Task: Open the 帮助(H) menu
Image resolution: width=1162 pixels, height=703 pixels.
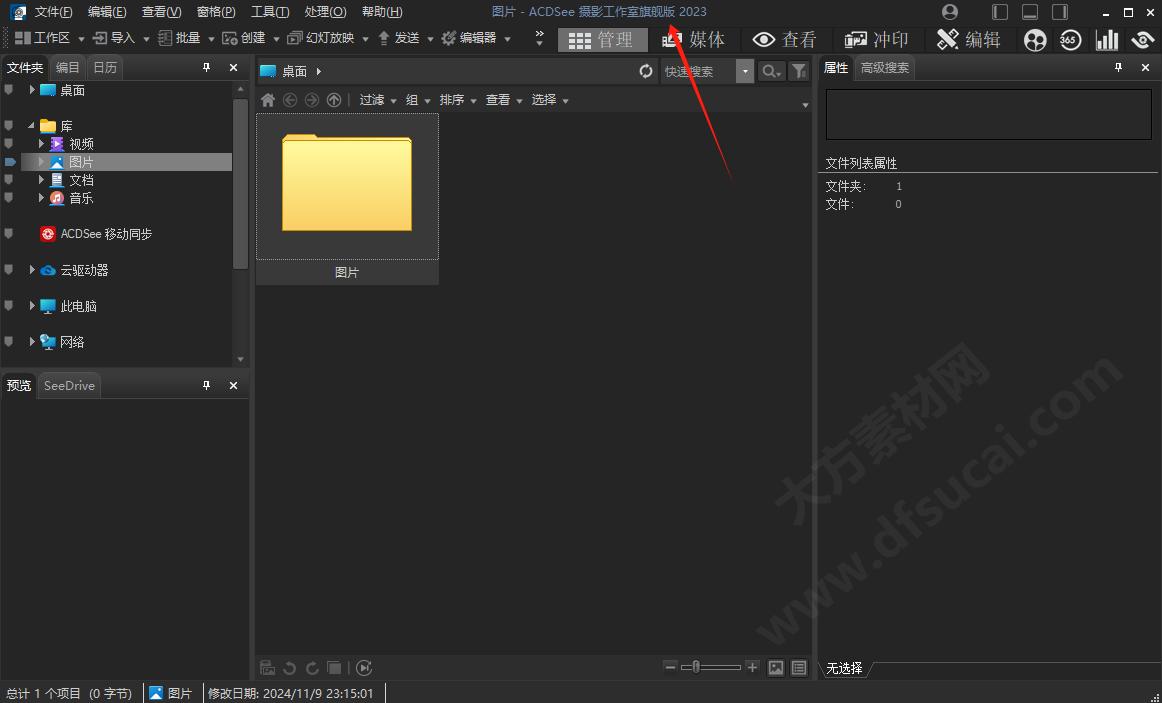Action: [382, 12]
